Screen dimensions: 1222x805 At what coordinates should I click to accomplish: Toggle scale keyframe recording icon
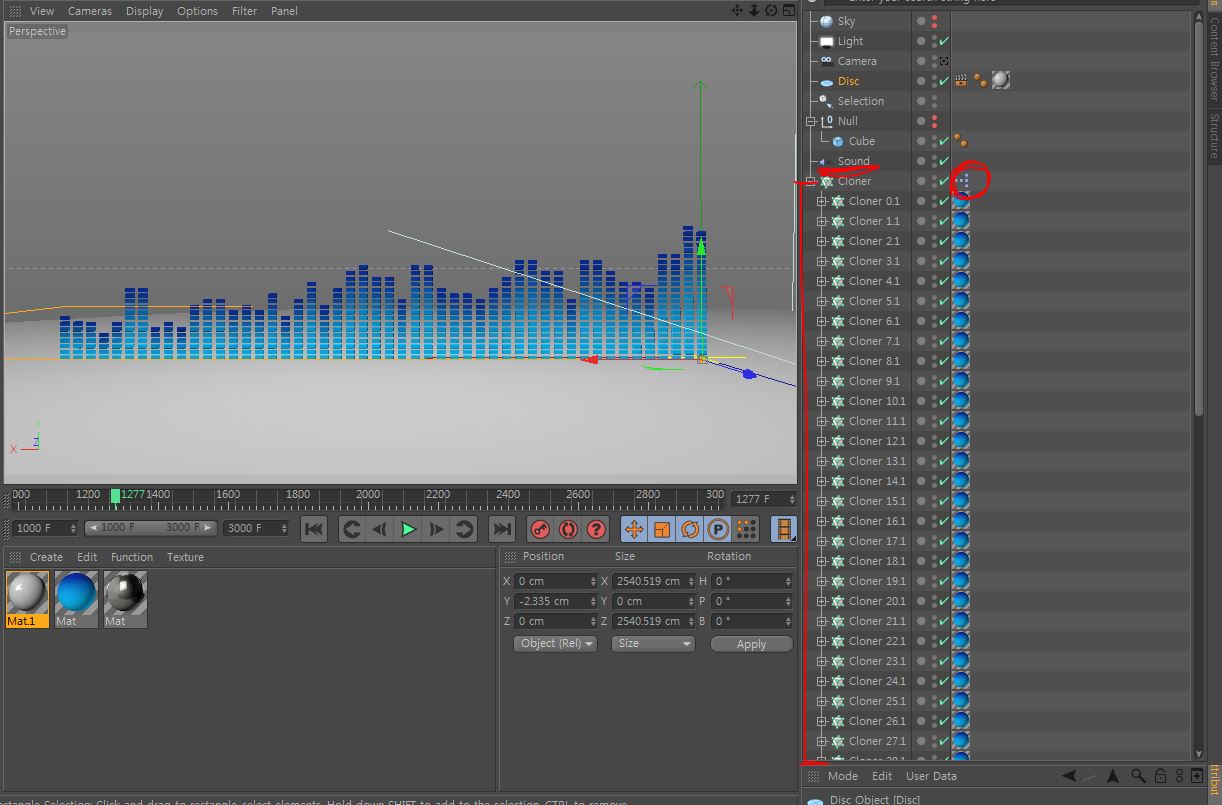[x=662, y=529]
